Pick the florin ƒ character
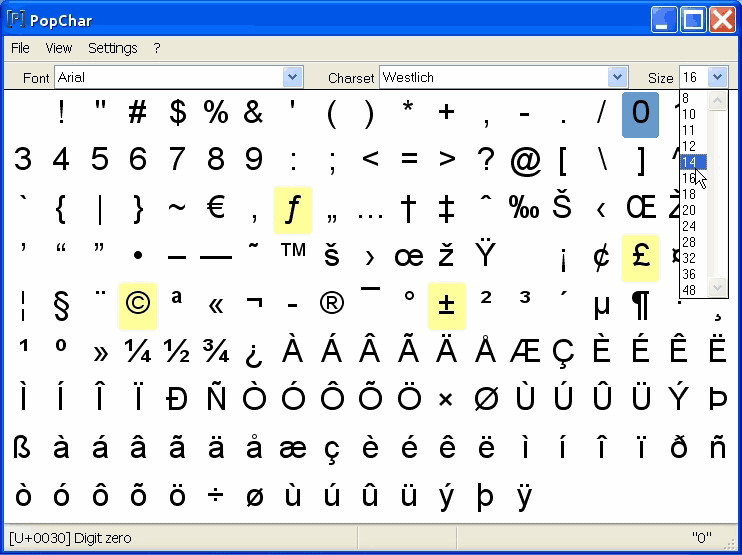Image resolution: width=742 pixels, height=555 pixels. (293, 210)
